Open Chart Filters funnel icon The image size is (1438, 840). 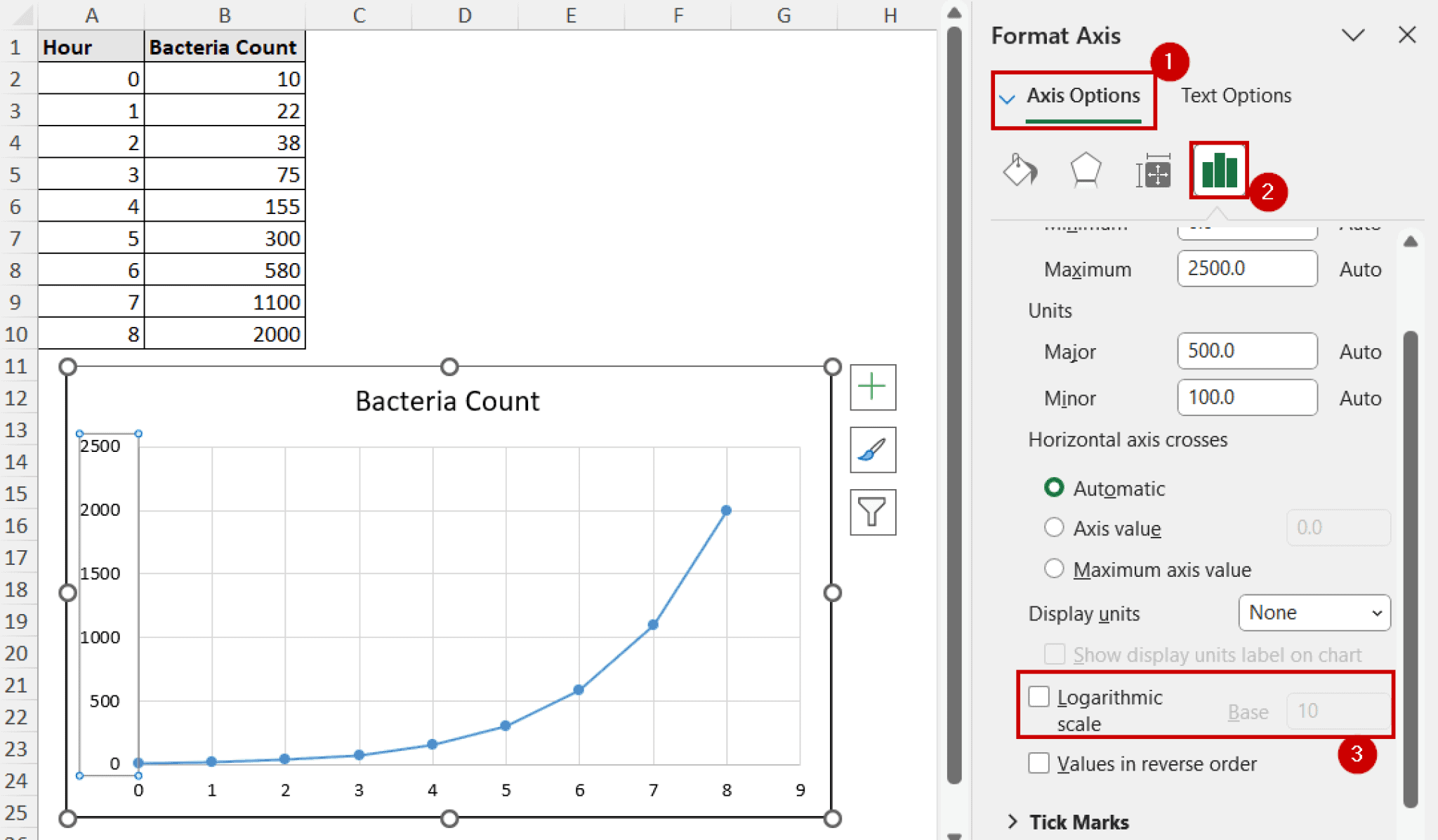pyautogui.click(x=872, y=512)
